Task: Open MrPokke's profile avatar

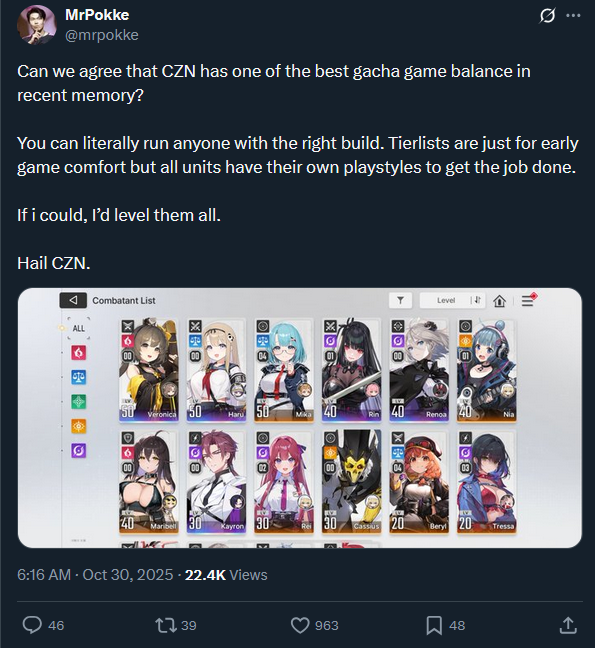Action: click(37, 24)
